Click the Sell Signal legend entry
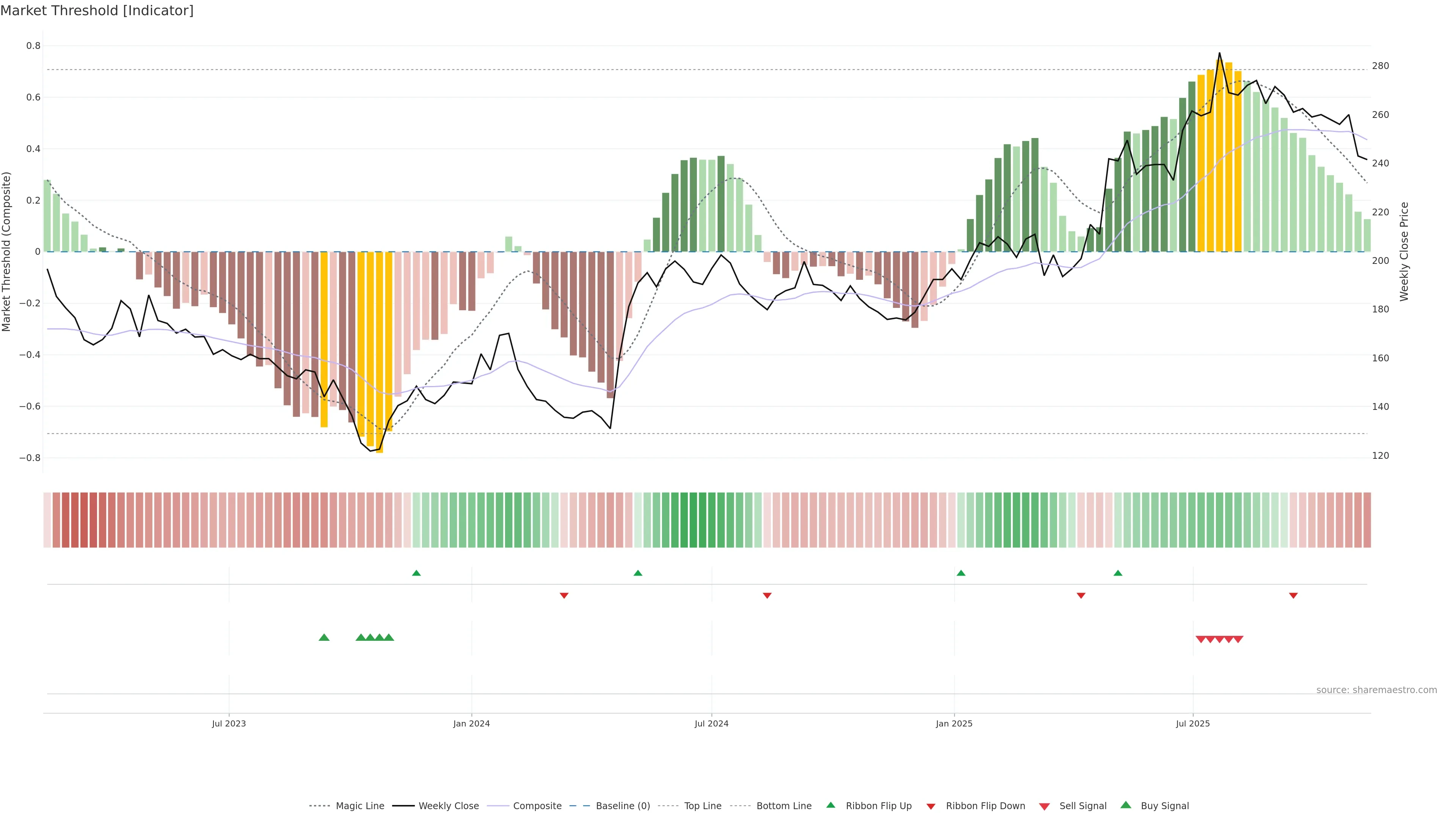The width and height of the screenshot is (1456, 819). 1083,806
